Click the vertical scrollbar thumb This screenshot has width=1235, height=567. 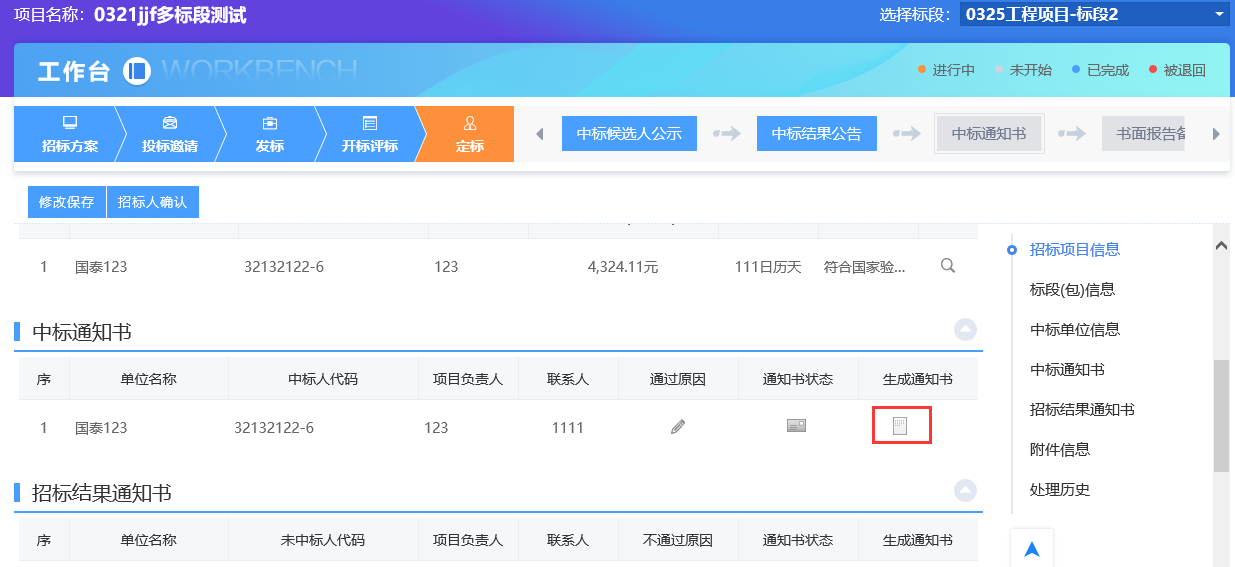click(1221, 415)
